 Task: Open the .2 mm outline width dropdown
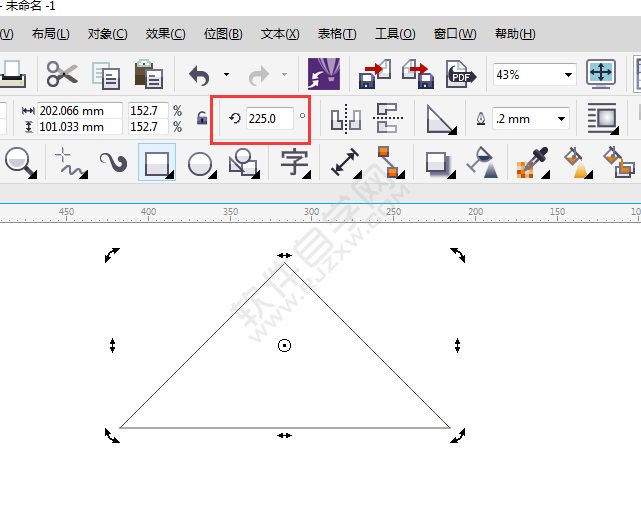(561, 119)
